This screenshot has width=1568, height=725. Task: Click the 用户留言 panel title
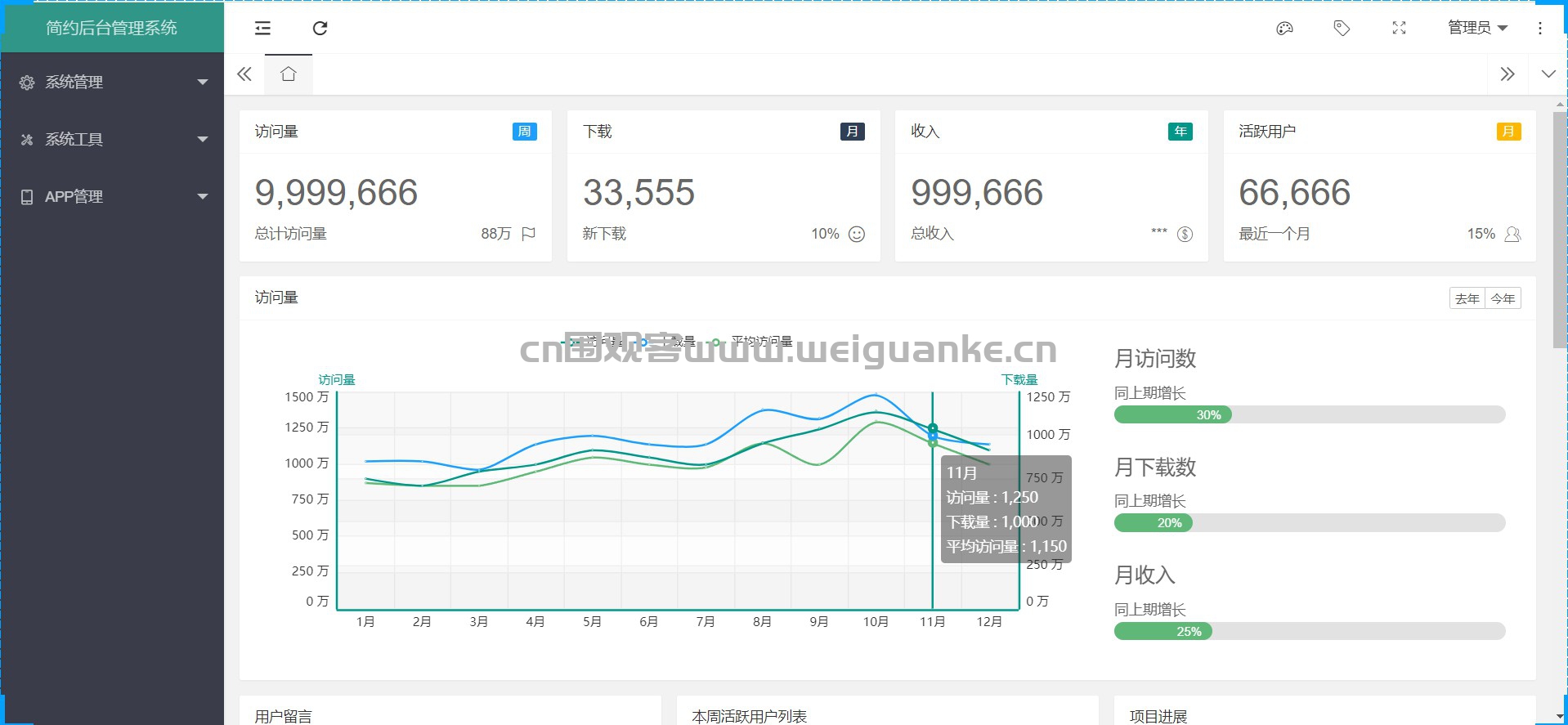[283, 717]
